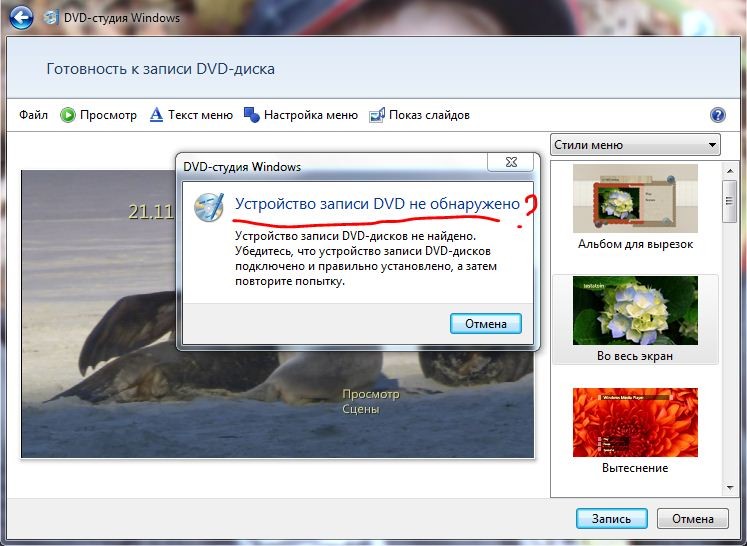Click the Slide show icon
This screenshot has height=546, width=747.
click(377, 115)
